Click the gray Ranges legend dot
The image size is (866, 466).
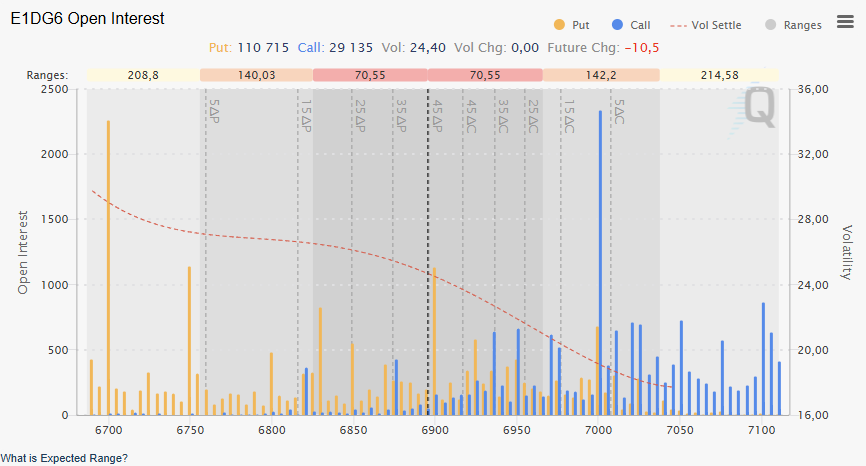[770, 25]
